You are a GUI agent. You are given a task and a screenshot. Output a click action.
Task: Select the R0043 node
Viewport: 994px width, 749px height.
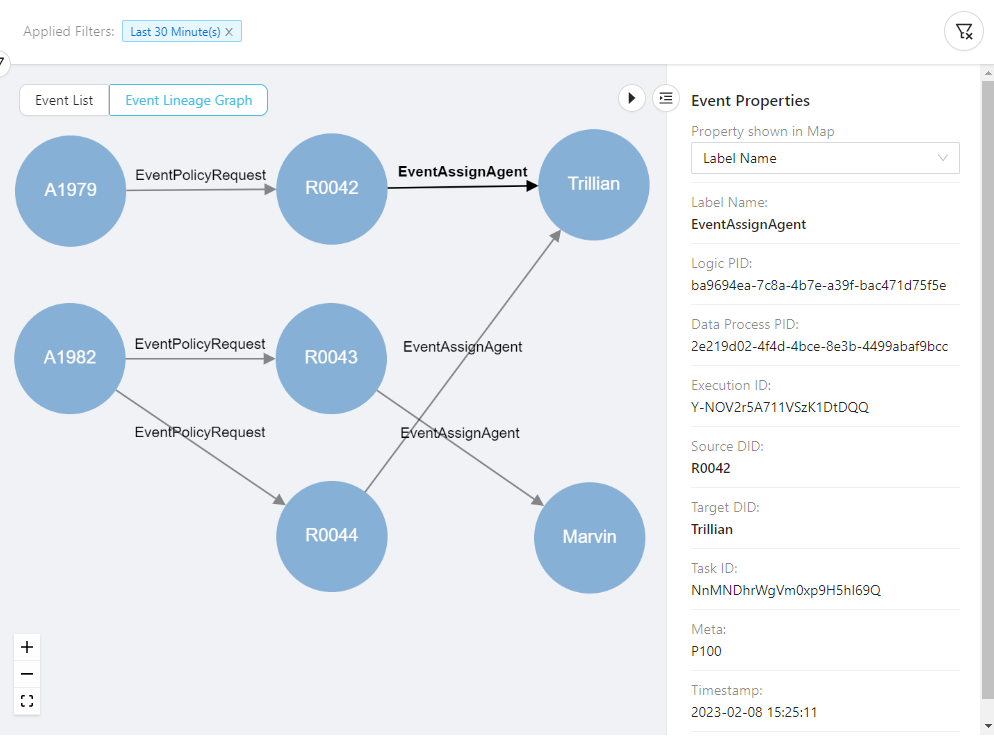(x=331, y=357)
